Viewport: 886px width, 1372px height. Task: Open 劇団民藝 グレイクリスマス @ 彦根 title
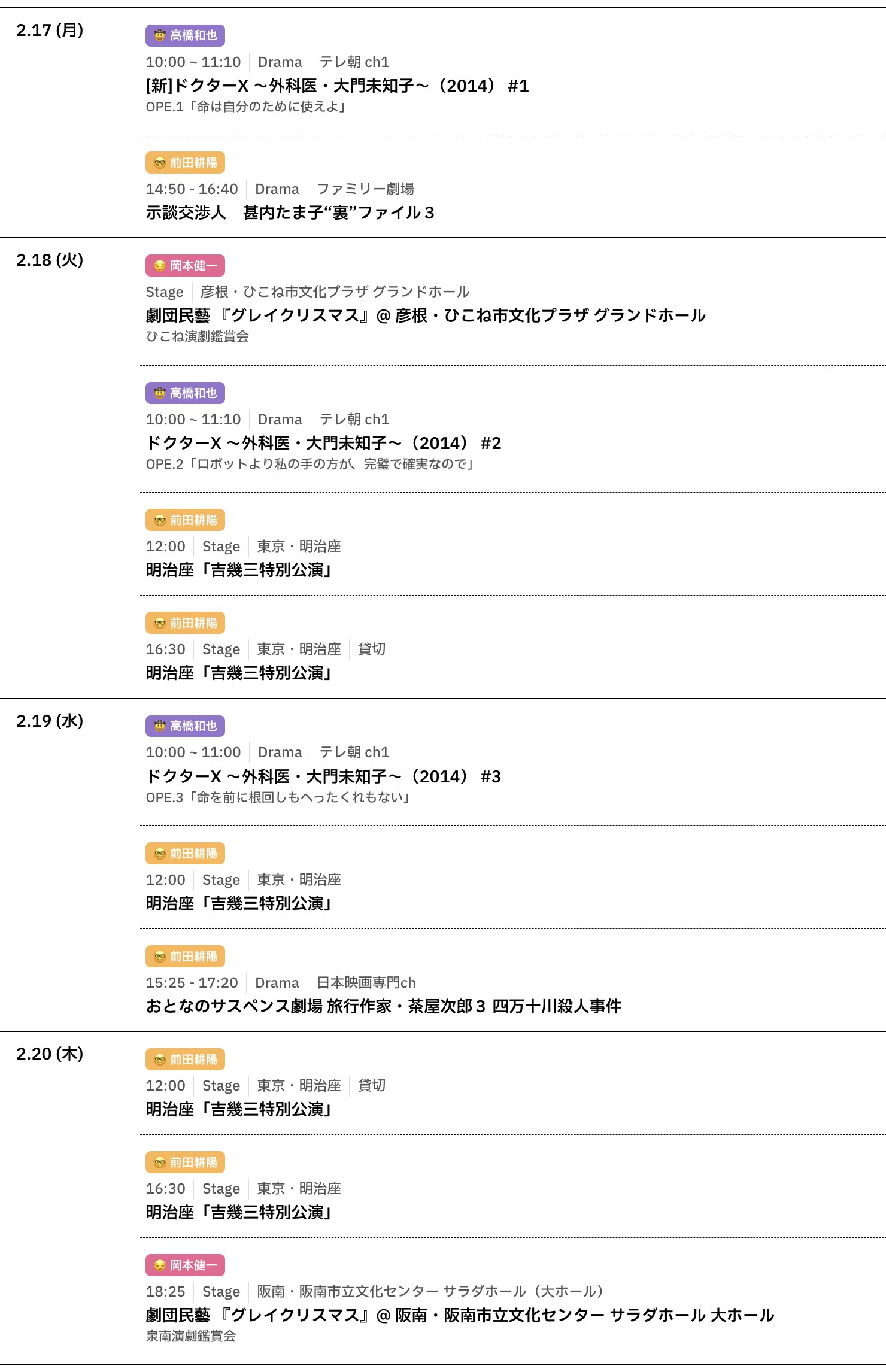(x=425, y=315)
